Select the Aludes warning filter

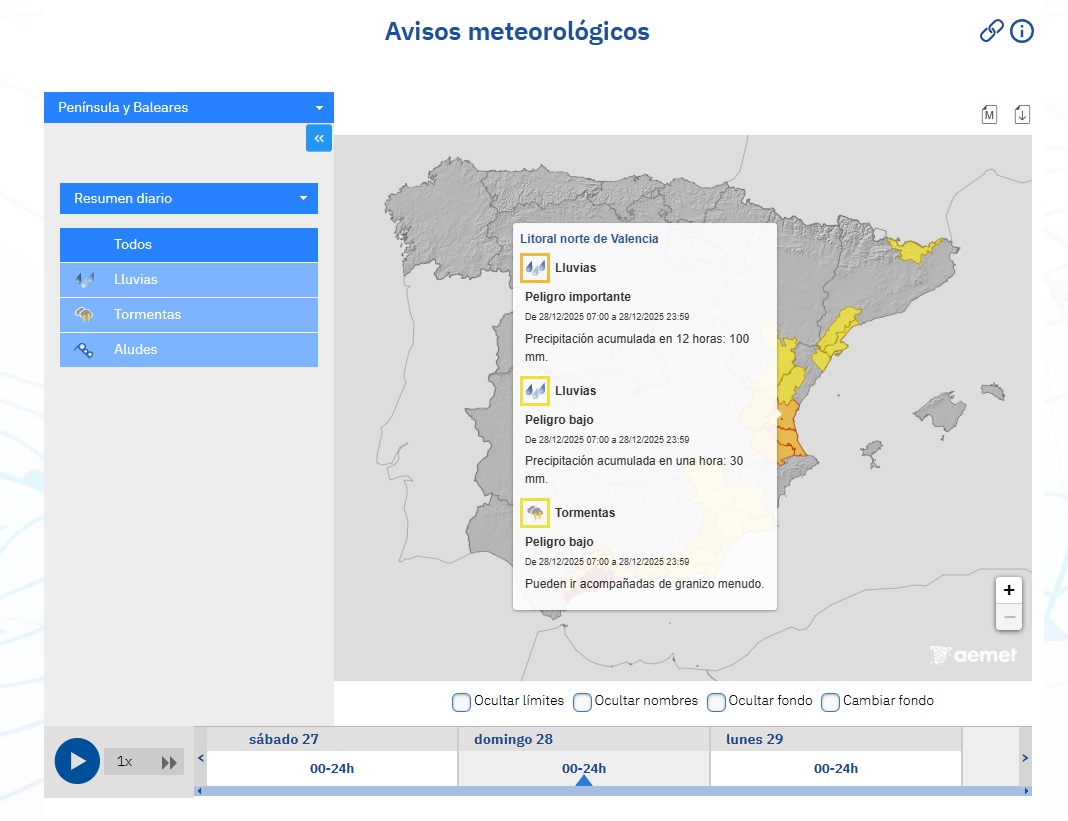tap(188, 349)
